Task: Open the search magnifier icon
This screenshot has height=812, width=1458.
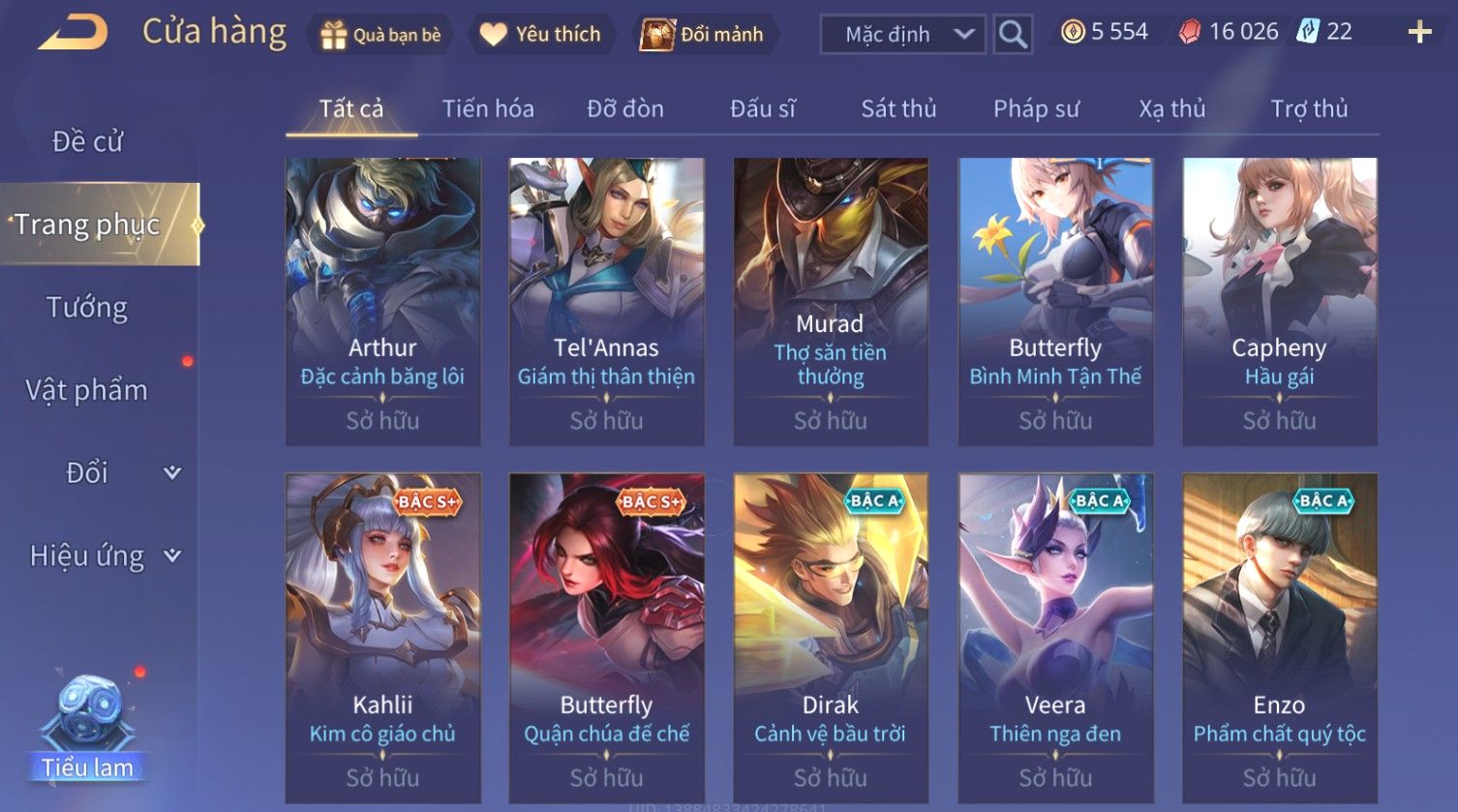Action: coord(1013,34)
